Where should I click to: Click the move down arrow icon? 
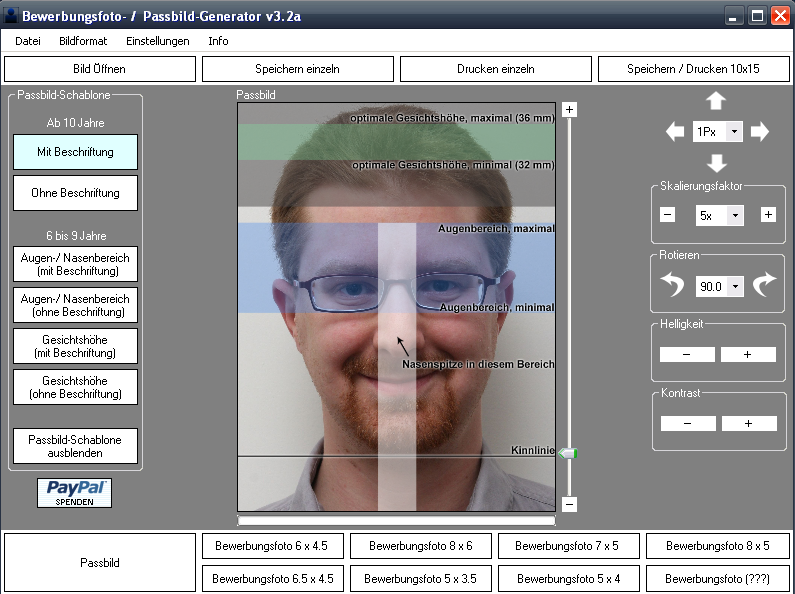(716, 163)
